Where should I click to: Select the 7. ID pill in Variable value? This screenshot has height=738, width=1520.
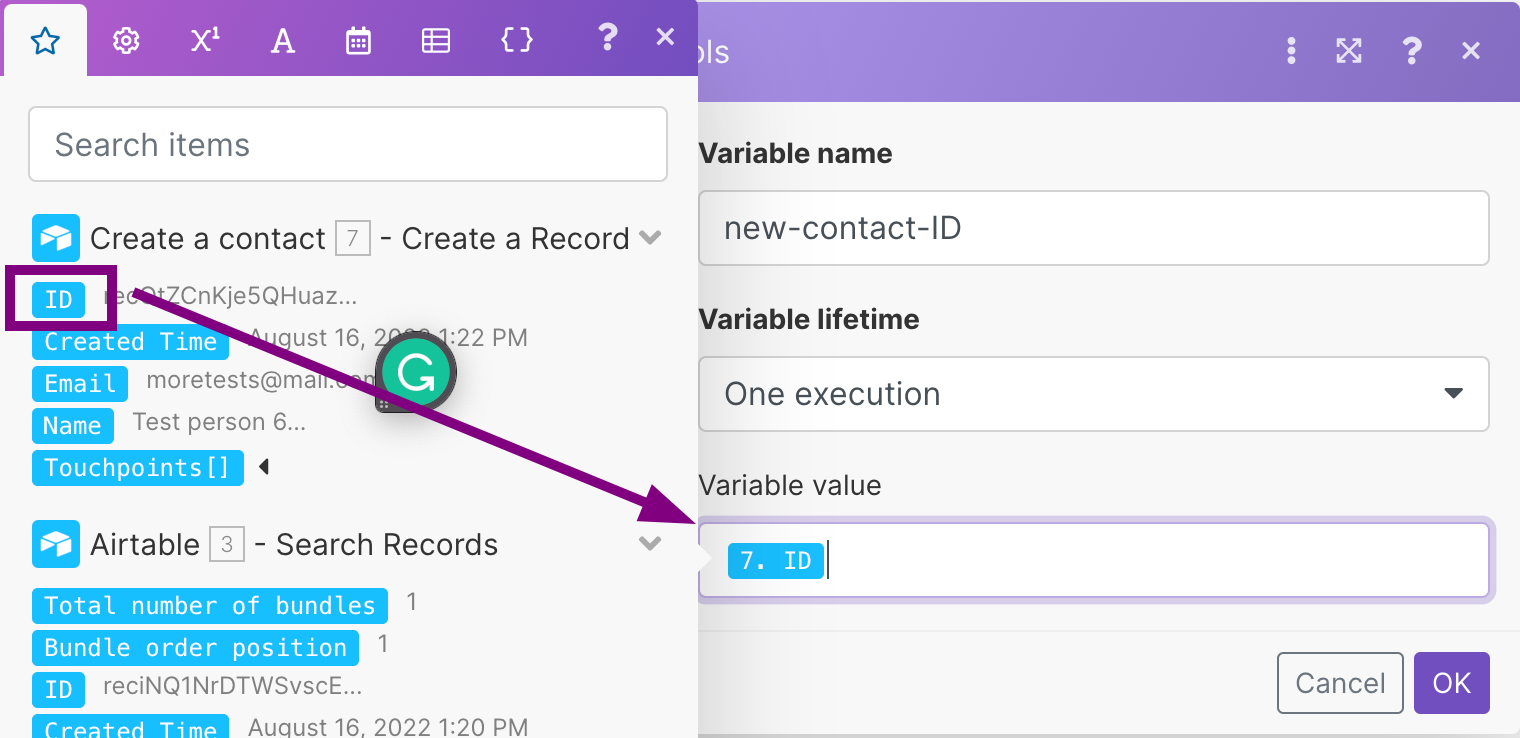pyautogui.click(x=776, y=561)
